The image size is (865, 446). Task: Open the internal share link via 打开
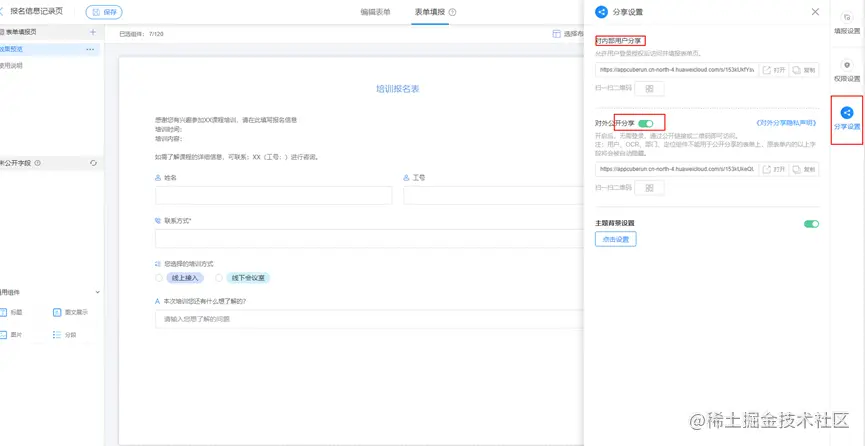(774, 71)
